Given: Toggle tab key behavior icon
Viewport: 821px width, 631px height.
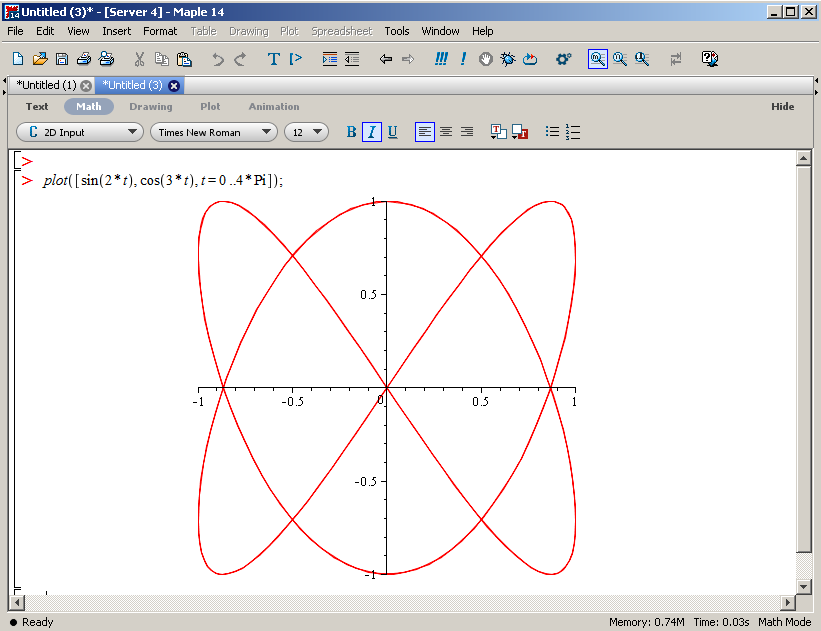Looking at the screenshot, I should coord(675,59).
